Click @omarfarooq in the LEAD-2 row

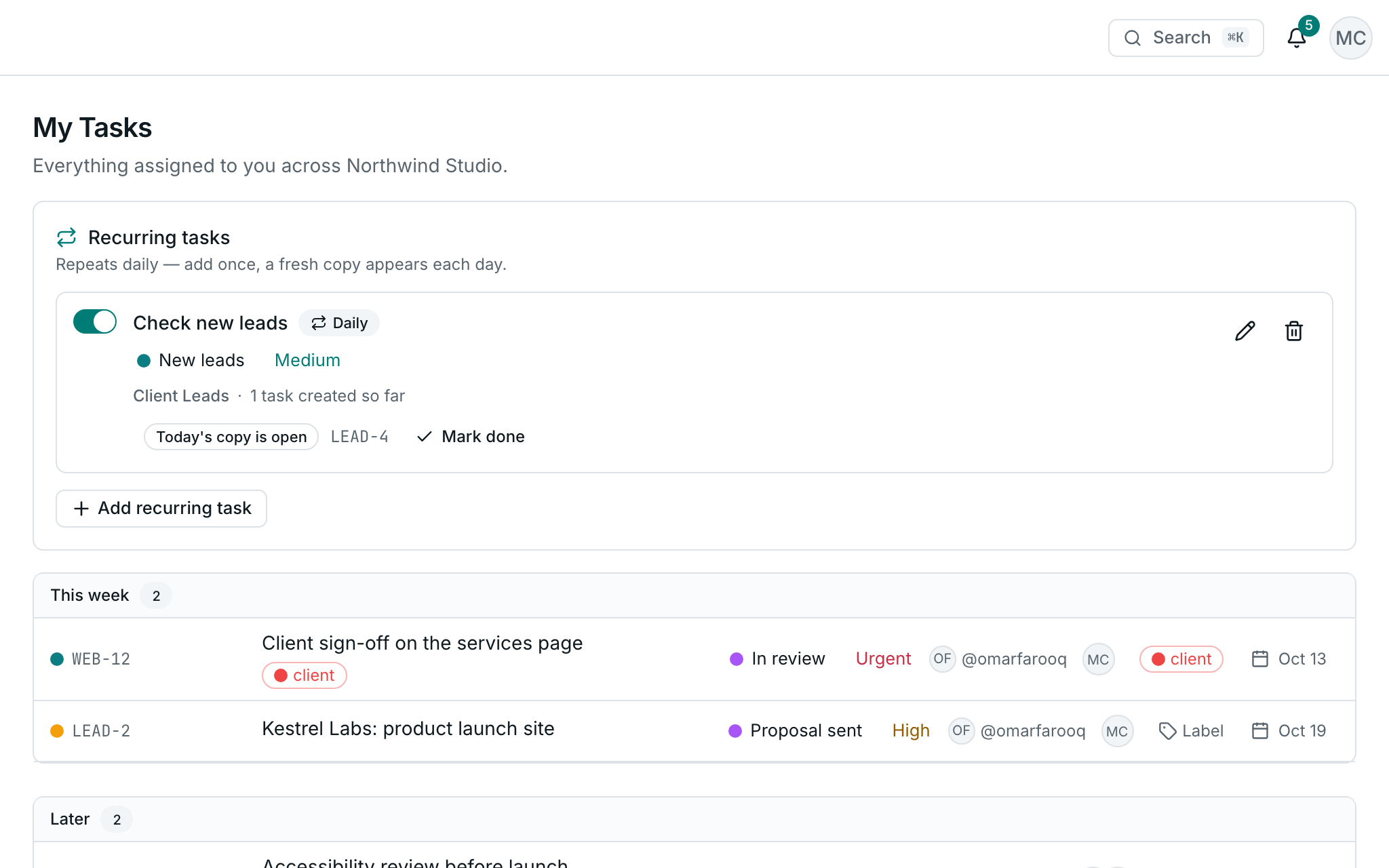tap(1033, 731)
